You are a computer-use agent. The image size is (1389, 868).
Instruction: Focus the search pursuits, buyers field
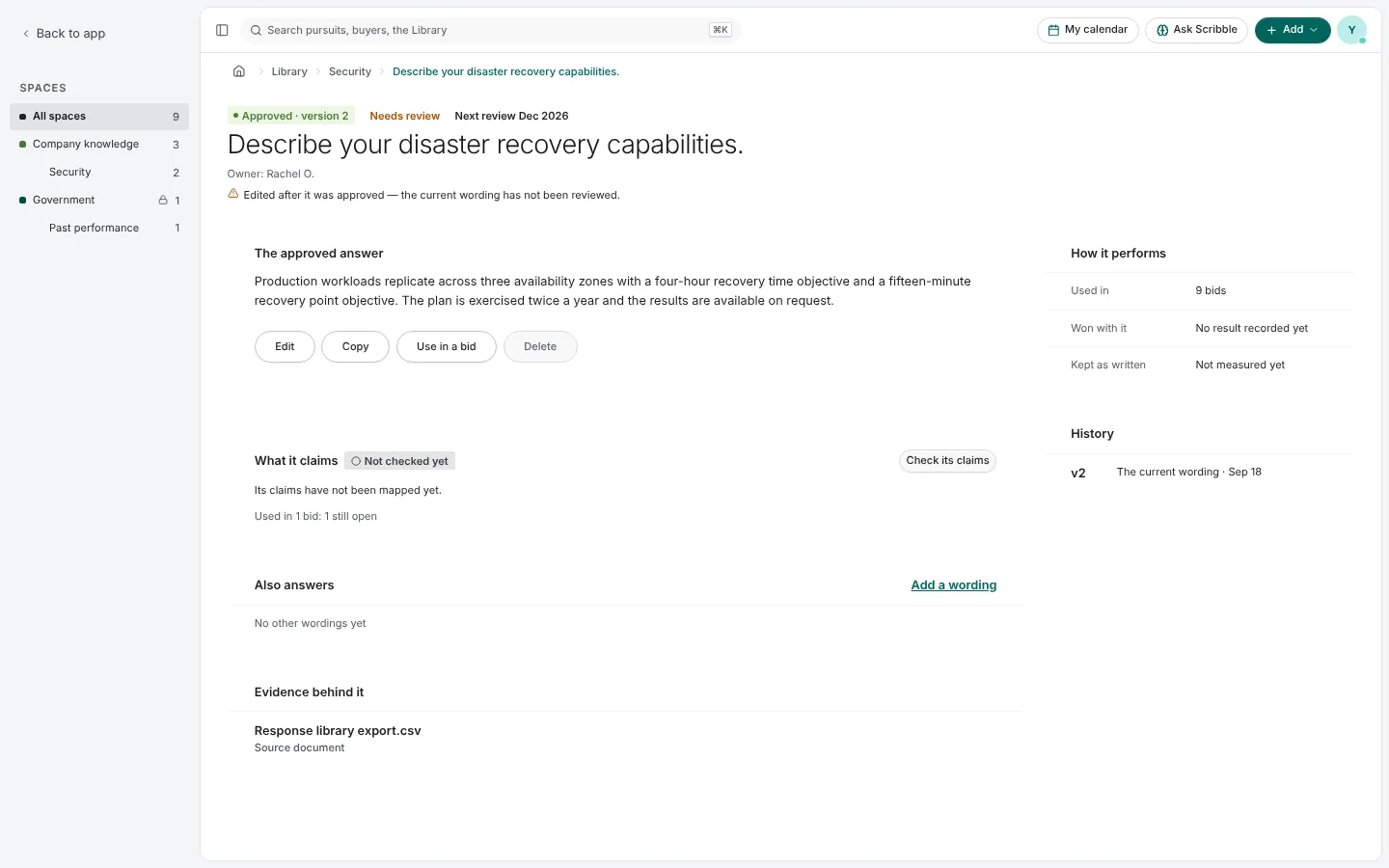click(490, 30)
